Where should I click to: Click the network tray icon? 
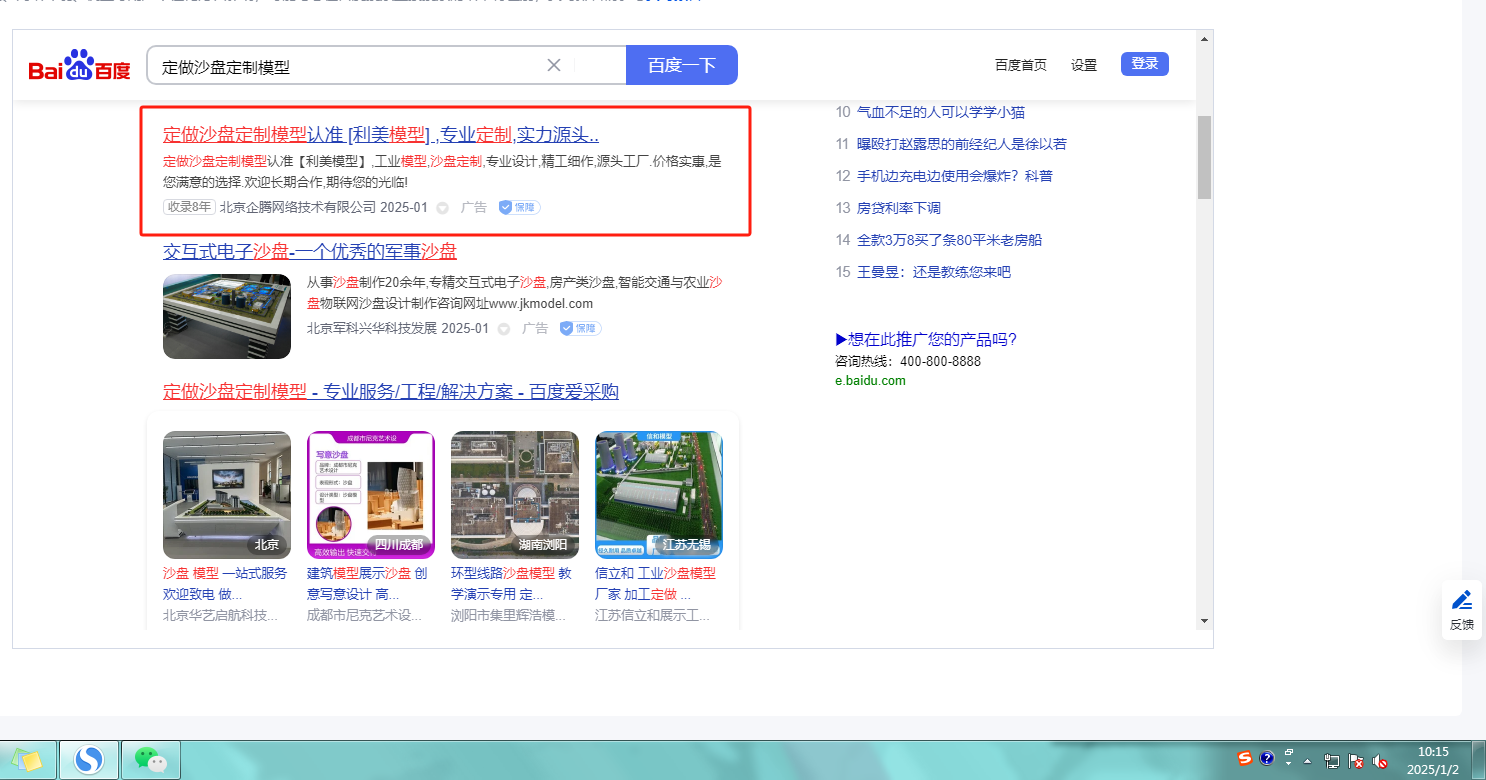[x=1332, y=761]
